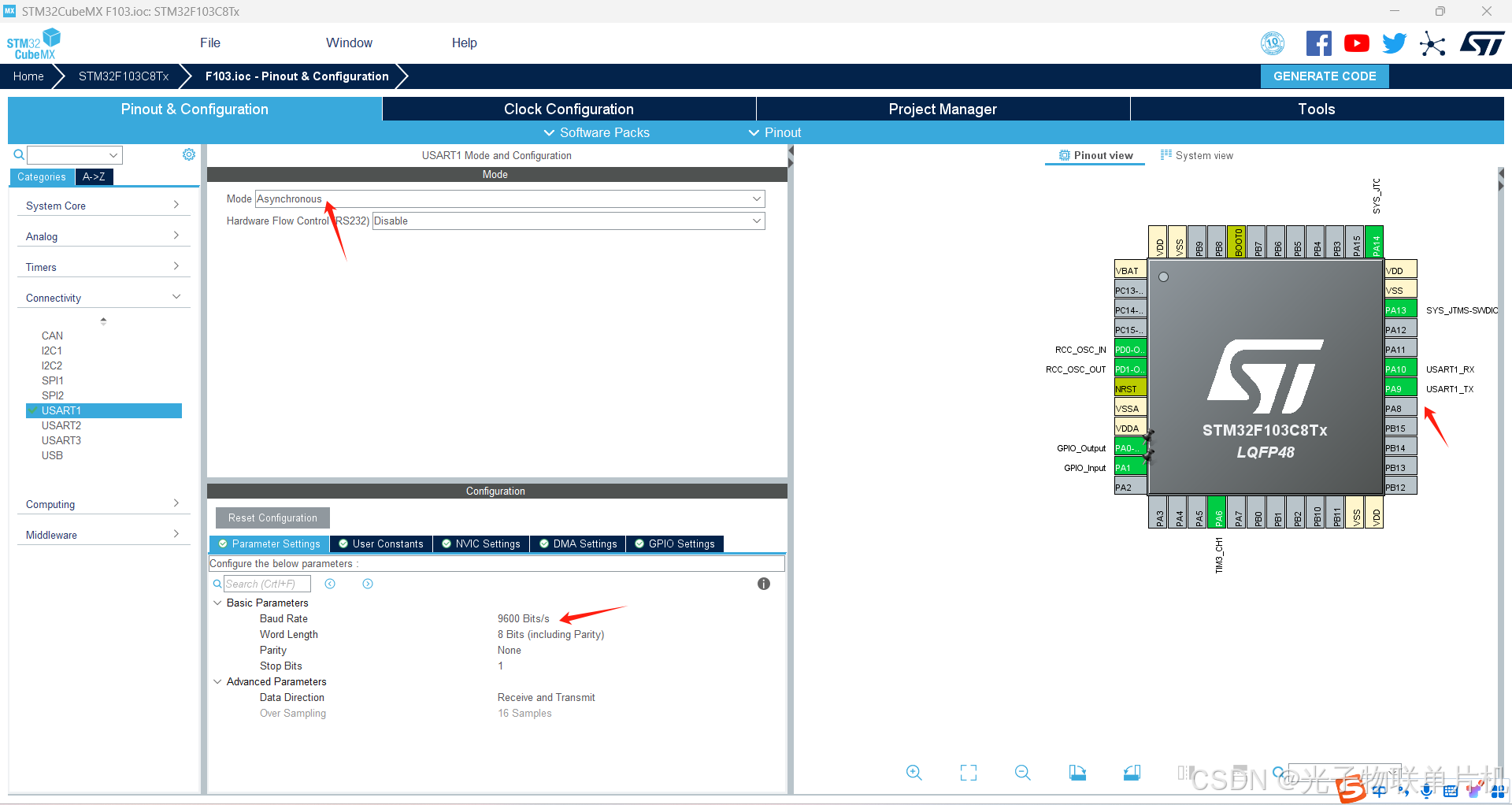Show parameter information with the info icon

click(764, 584)
